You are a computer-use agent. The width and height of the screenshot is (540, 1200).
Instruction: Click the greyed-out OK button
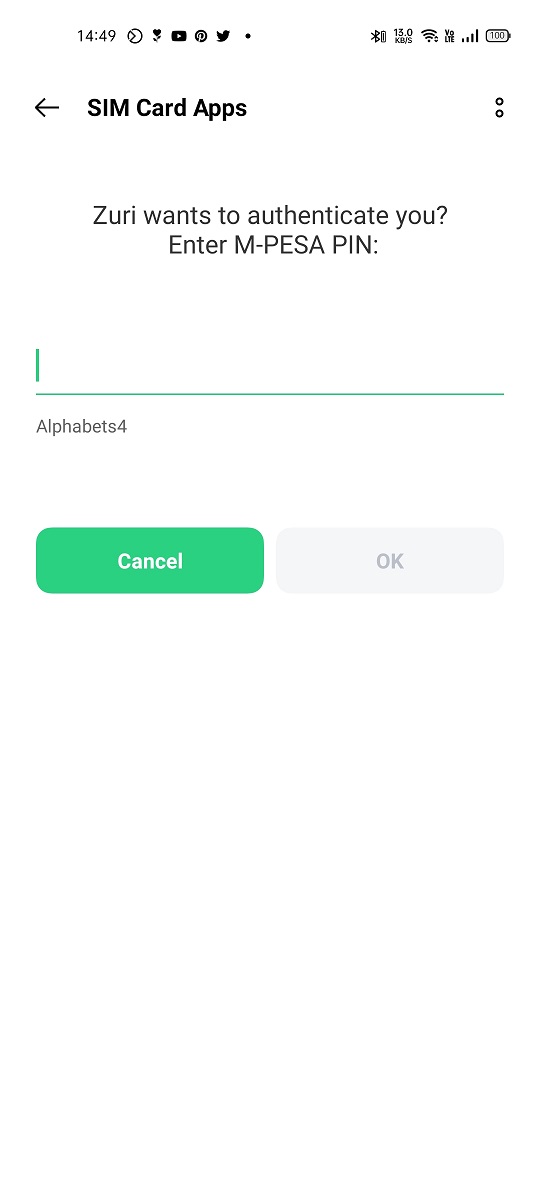(390, 561)
